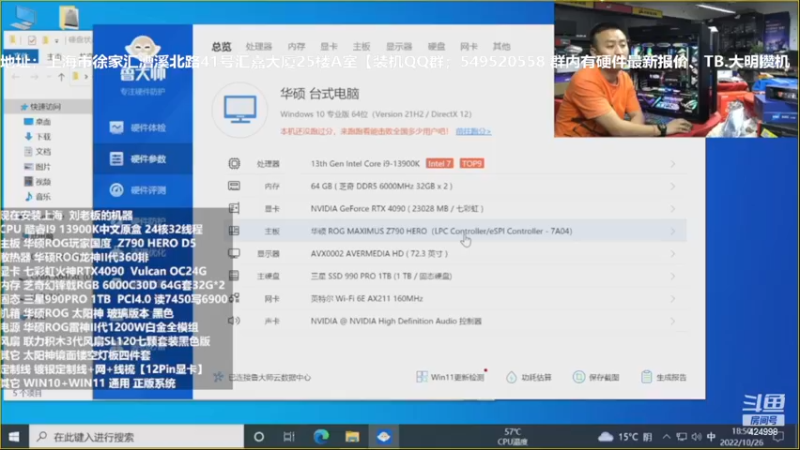
Task: Switch to the 处理器 tab
Action: point(259,46)
